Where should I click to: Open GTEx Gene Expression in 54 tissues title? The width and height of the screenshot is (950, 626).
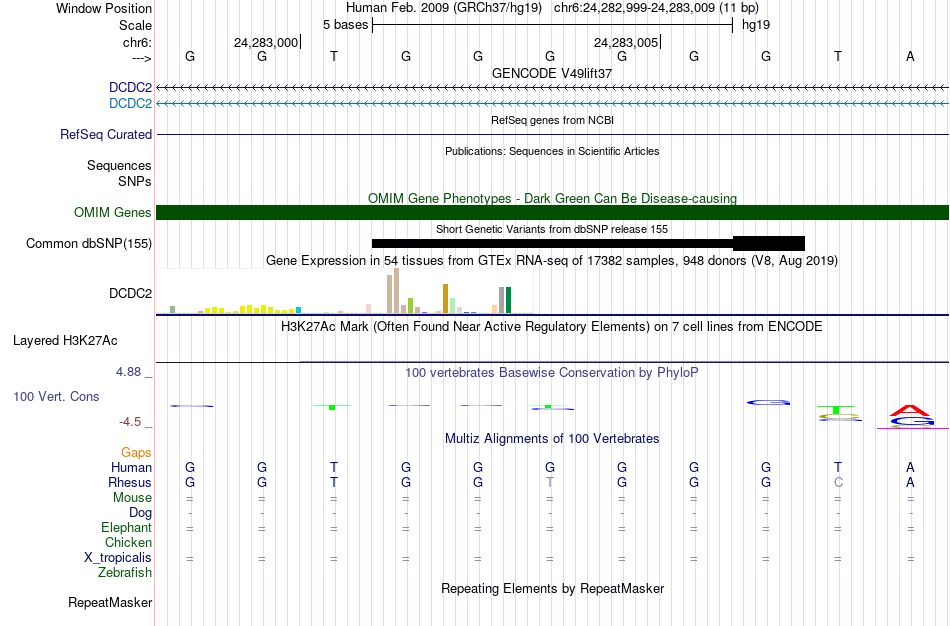(552, 261)
